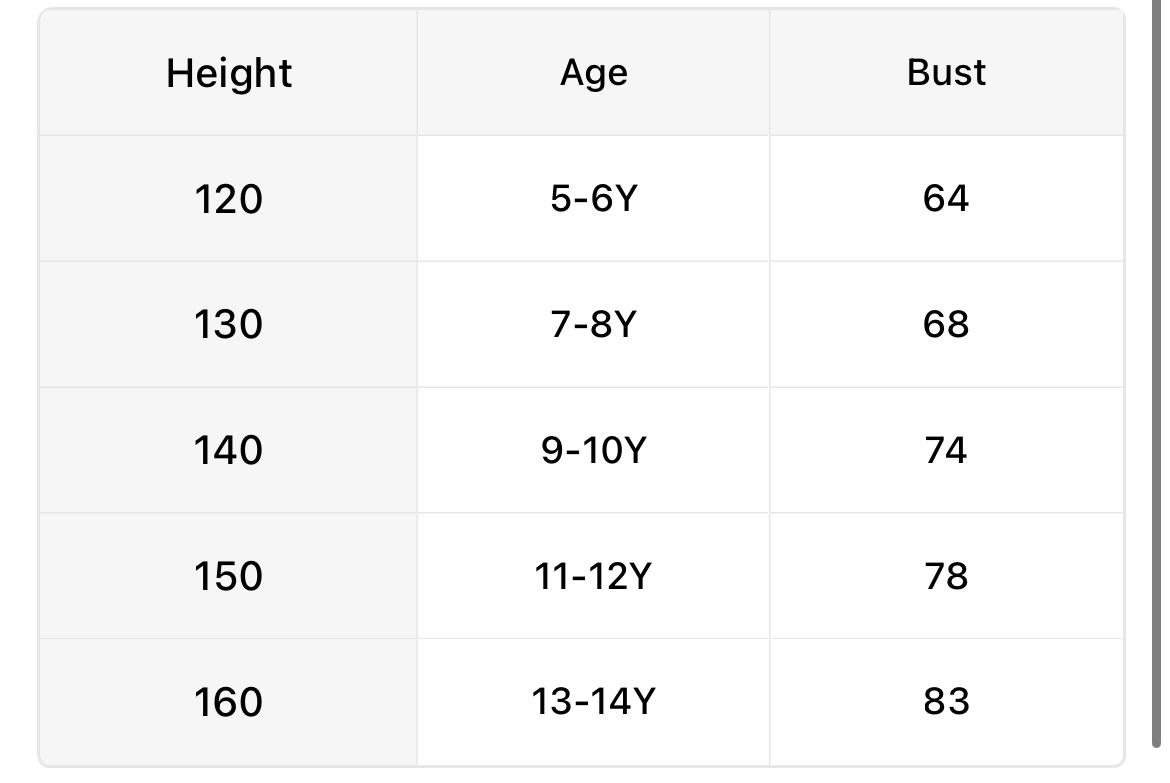The width and height of the screenshot is (1170, 783).
Task: Click the 7-8Y age cell
Action: point(593,325)
